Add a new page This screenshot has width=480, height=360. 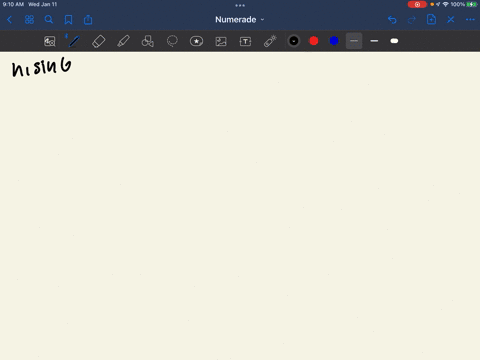coord(431,19)
